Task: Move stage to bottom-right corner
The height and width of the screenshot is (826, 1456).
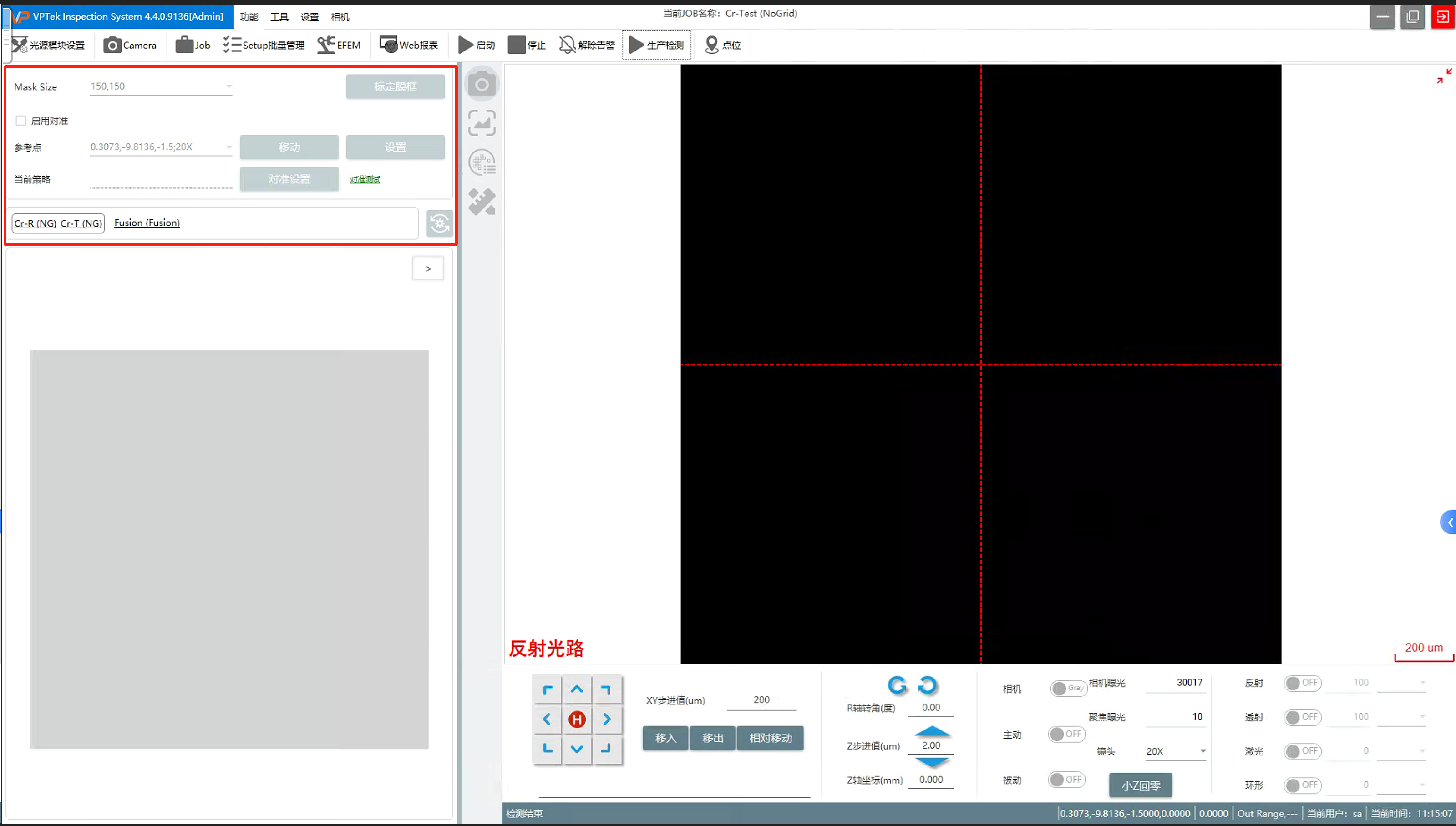Action: [606, 749]
